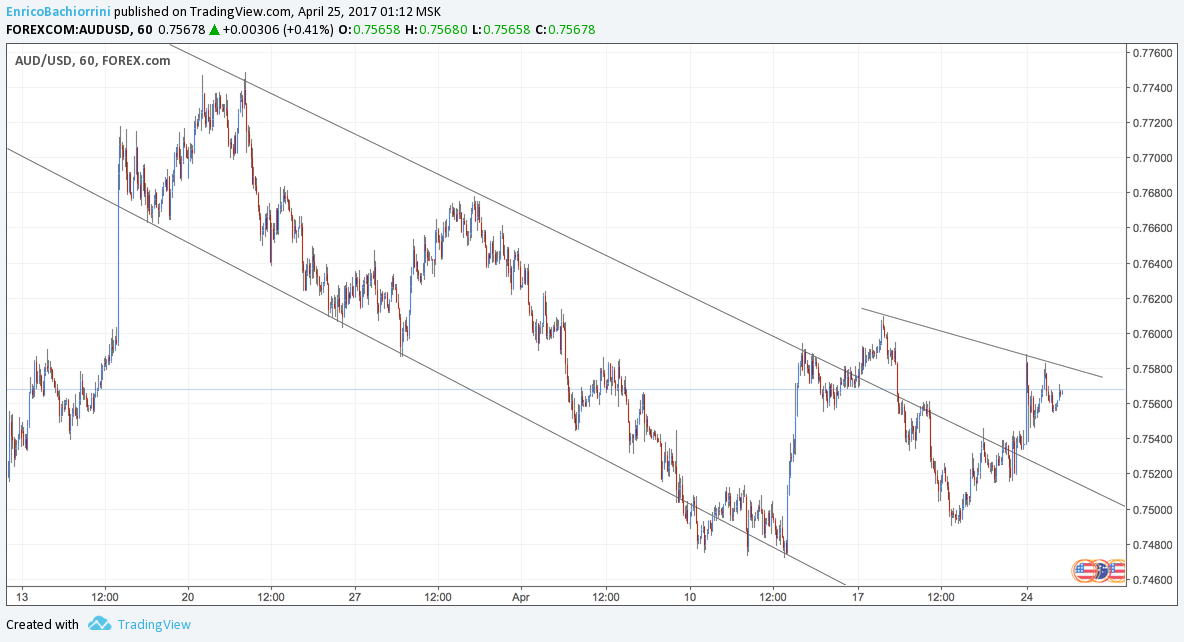Click the 0.76400 price axis label
1184x642 pixels.
coord(1152,264)
